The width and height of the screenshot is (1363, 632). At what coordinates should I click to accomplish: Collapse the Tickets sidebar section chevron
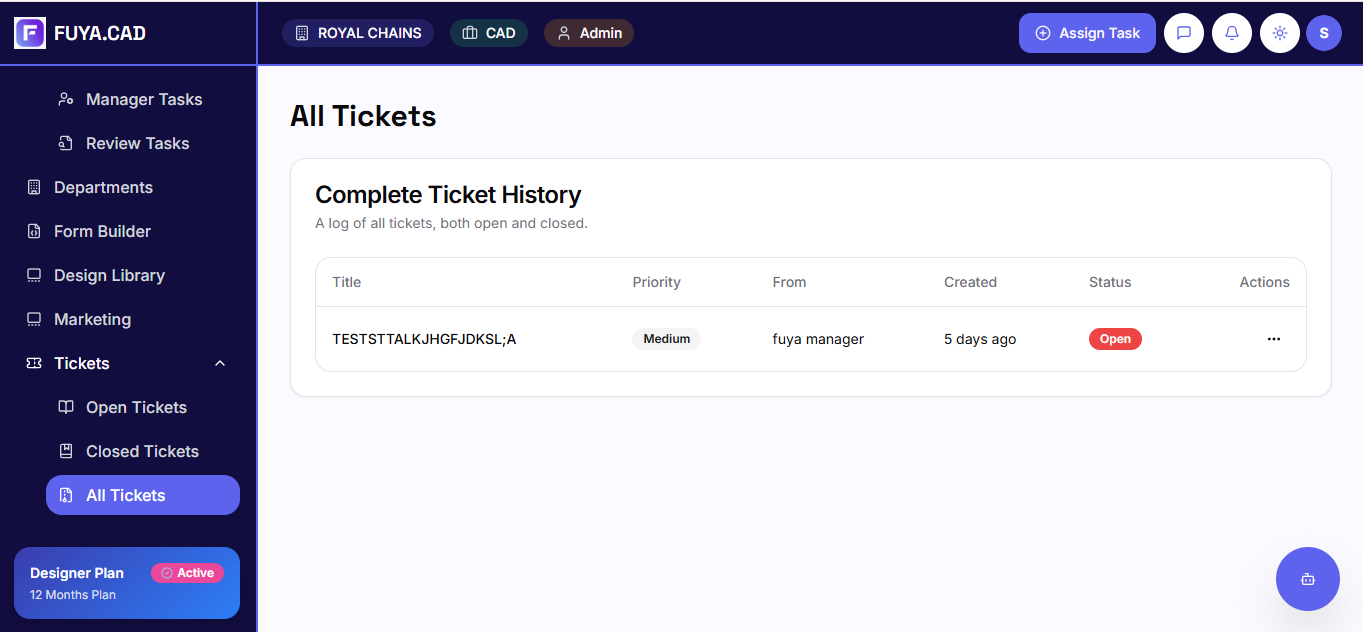coord(220,363)
